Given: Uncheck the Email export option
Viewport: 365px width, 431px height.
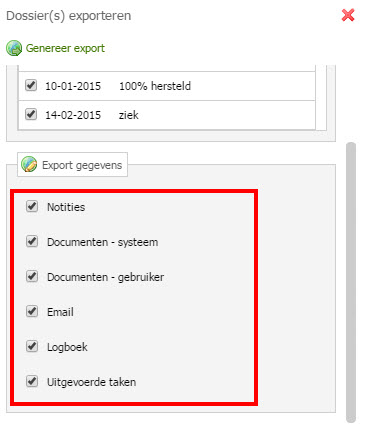Looking at the screenshot, I should (32, 311).
